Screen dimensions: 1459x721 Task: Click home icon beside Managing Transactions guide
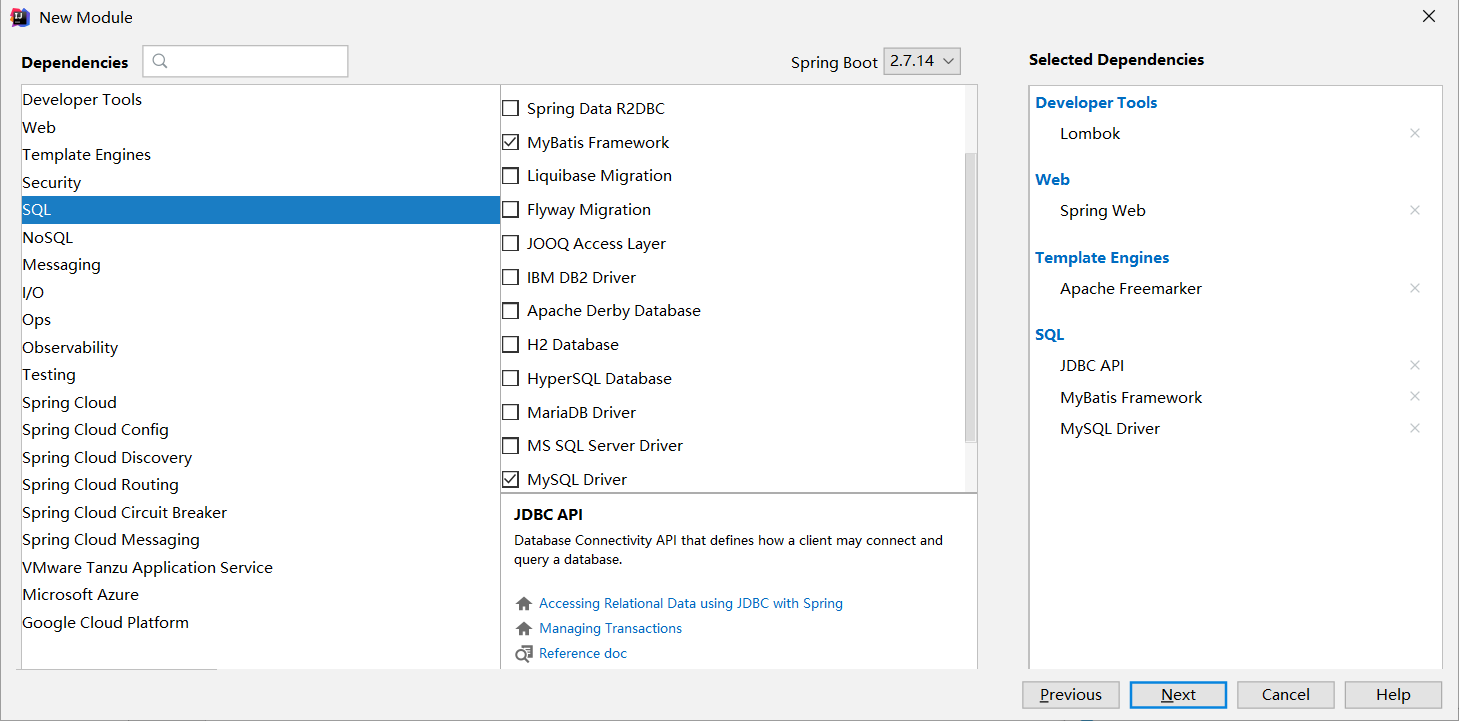pos(523,629)
